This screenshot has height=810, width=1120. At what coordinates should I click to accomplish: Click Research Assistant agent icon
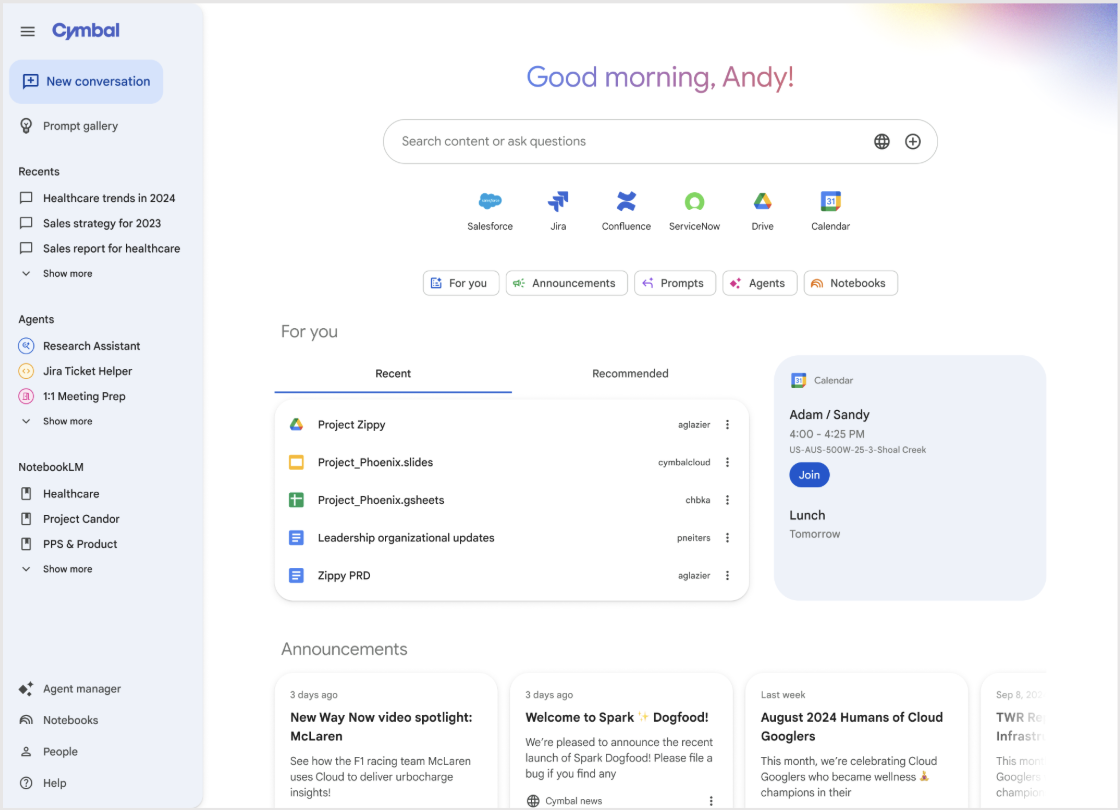click(x=26, y=346)
